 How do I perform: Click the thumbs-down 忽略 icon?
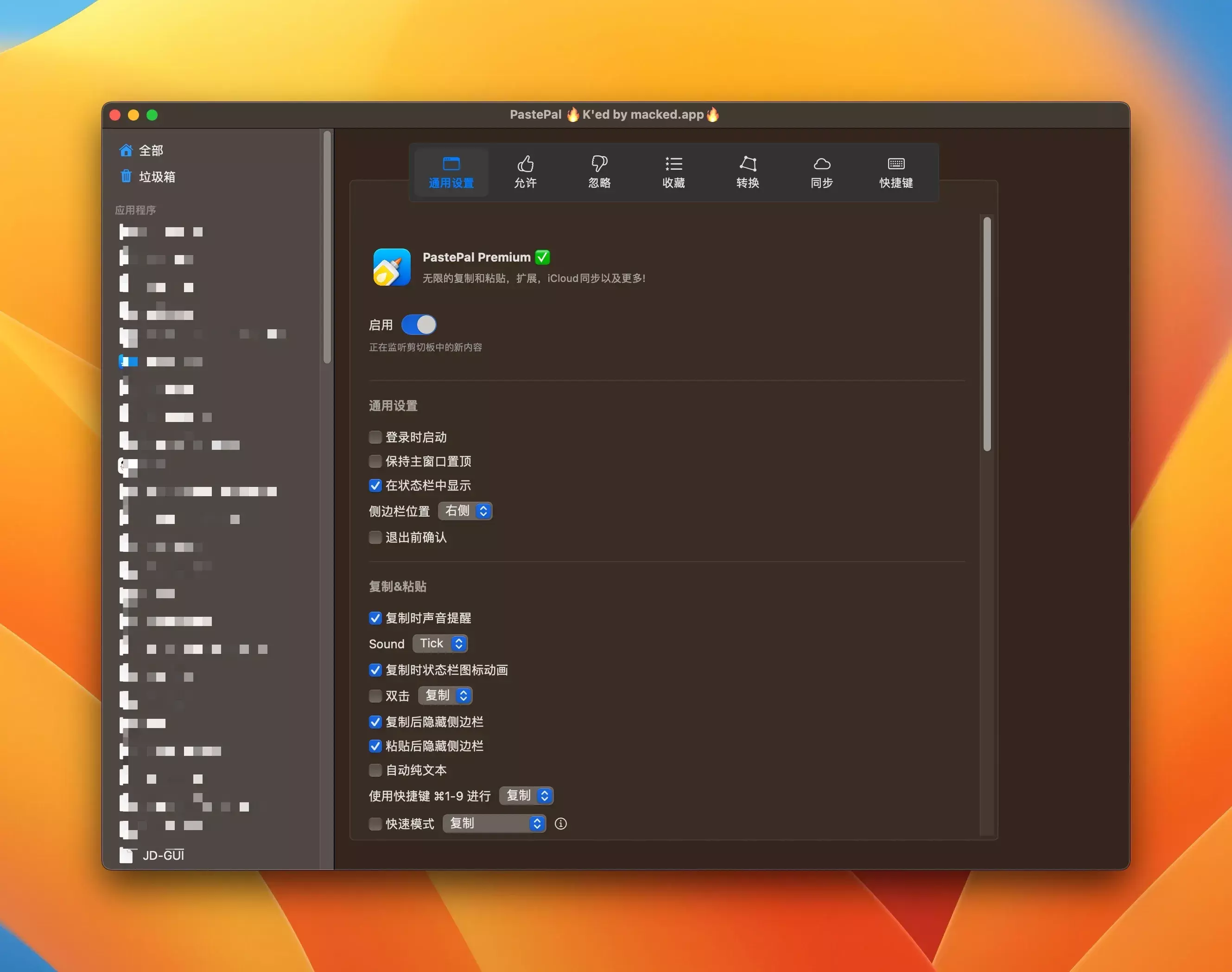[599, 165]
